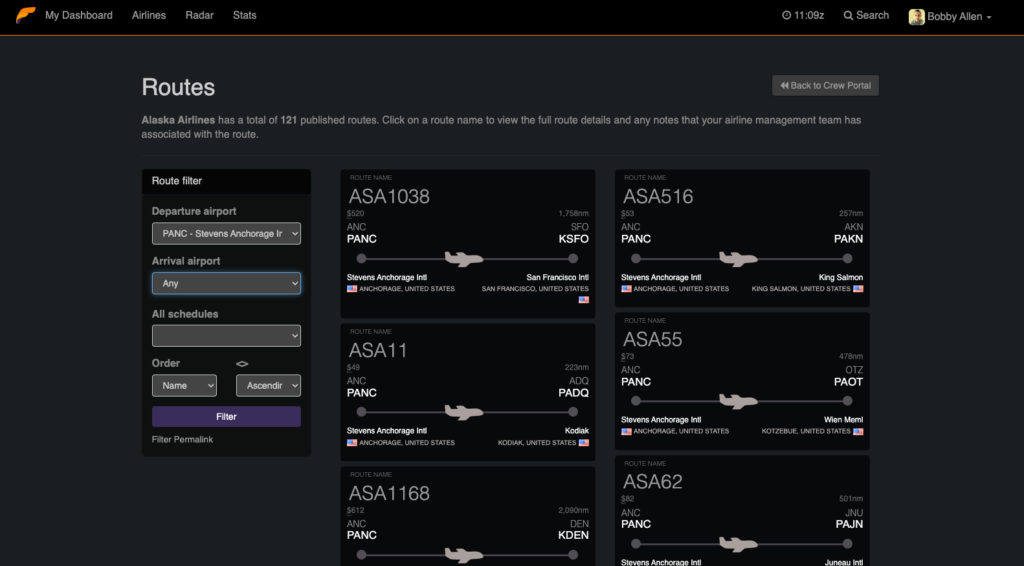Click US flag beside Anchorage on ASA1038
The width and height of the screenshot is (1024, 566).
tap(352, 289)
